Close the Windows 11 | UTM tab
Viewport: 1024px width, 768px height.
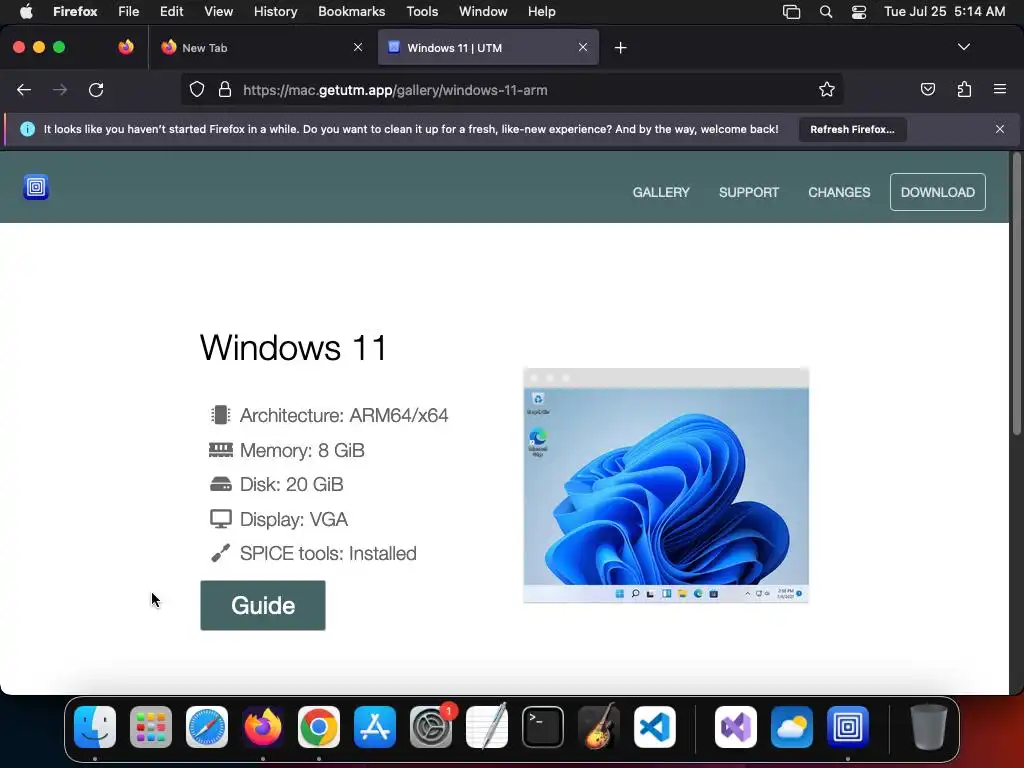coord(583,47)
